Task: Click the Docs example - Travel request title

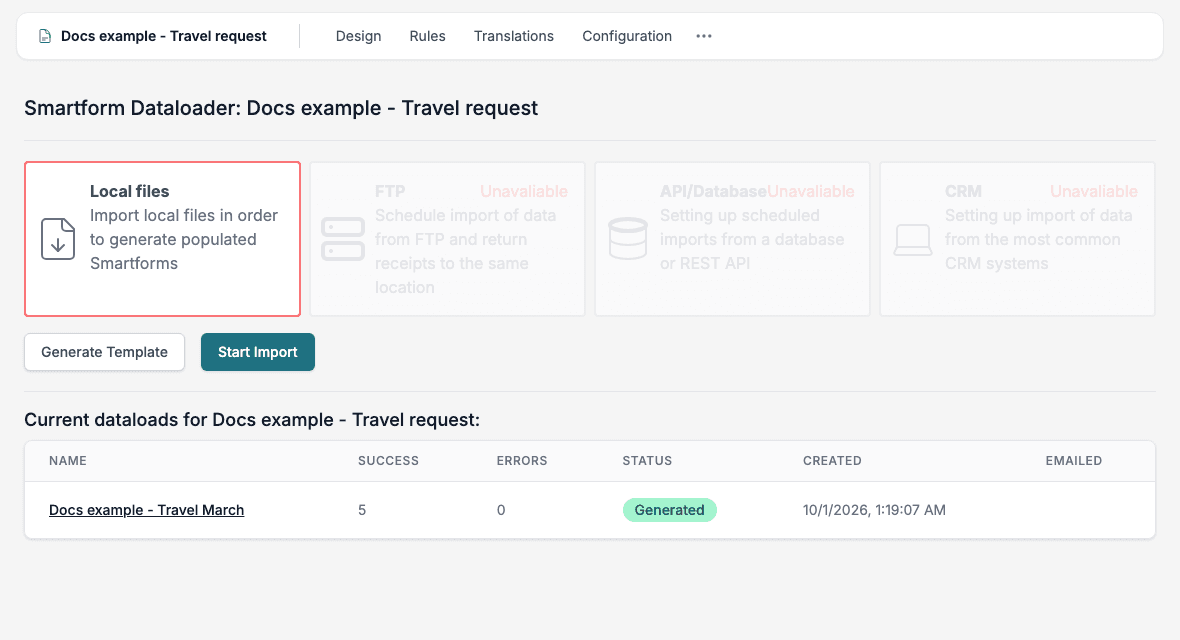Action: [163, 36]
